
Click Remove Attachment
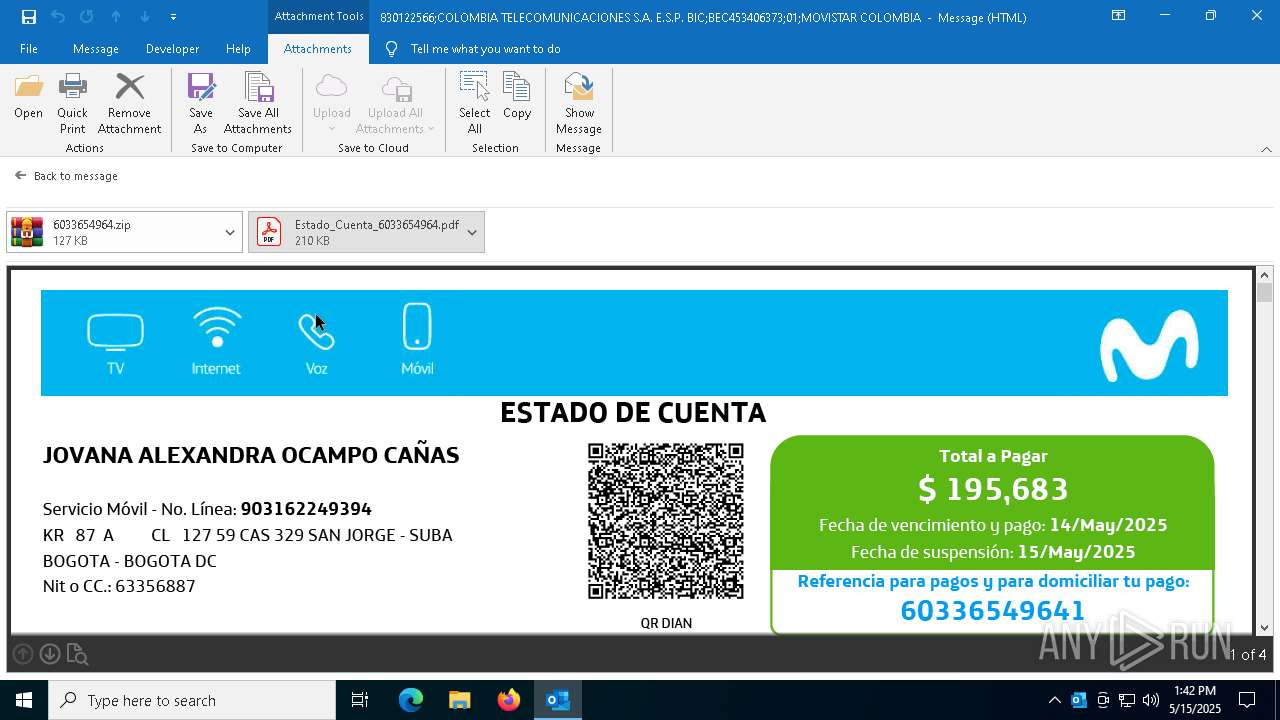point(129,104)
